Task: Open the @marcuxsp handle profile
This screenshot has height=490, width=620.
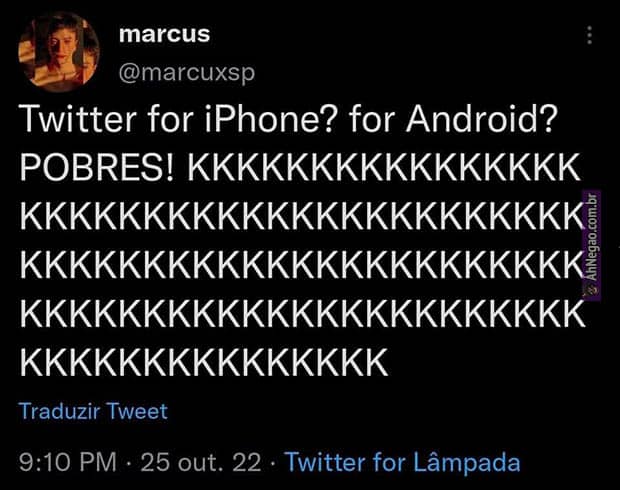Action: (x=187, y=73)
